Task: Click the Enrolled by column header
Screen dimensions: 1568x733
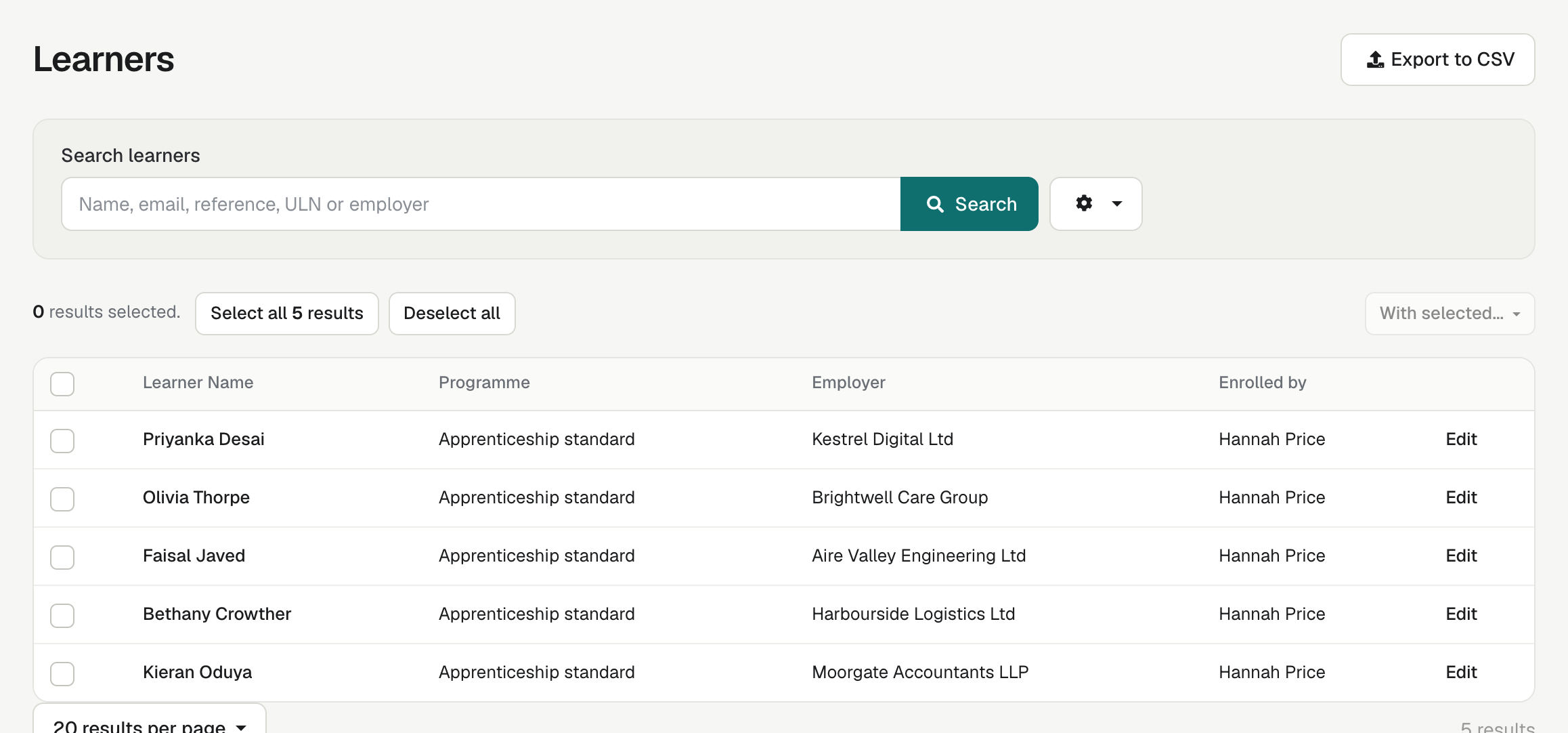Action: (x=1262, y=383)
